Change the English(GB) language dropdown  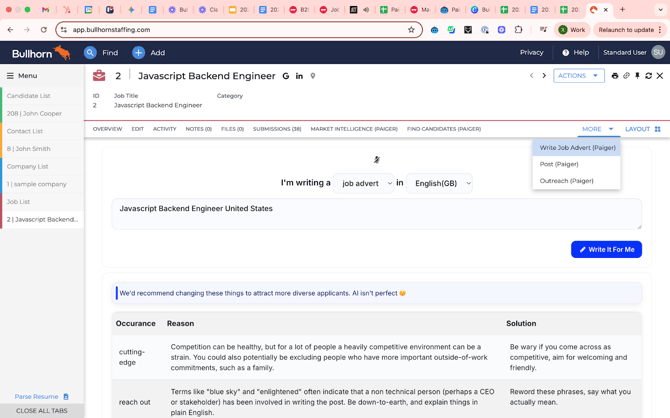(x=441, y=183)
